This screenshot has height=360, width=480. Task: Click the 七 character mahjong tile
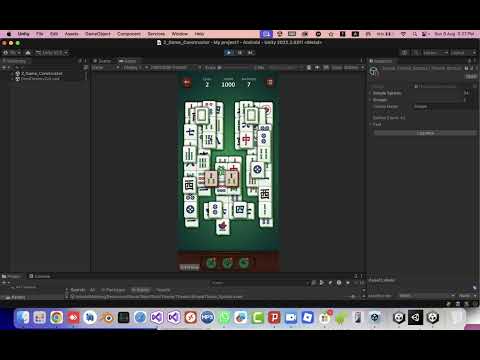coord(190,132)
